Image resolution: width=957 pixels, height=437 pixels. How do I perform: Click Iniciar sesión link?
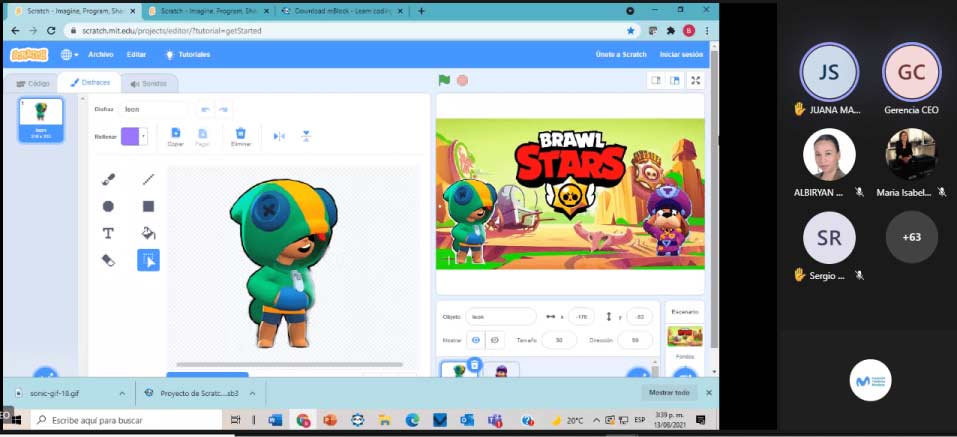[x=681, y=54]
